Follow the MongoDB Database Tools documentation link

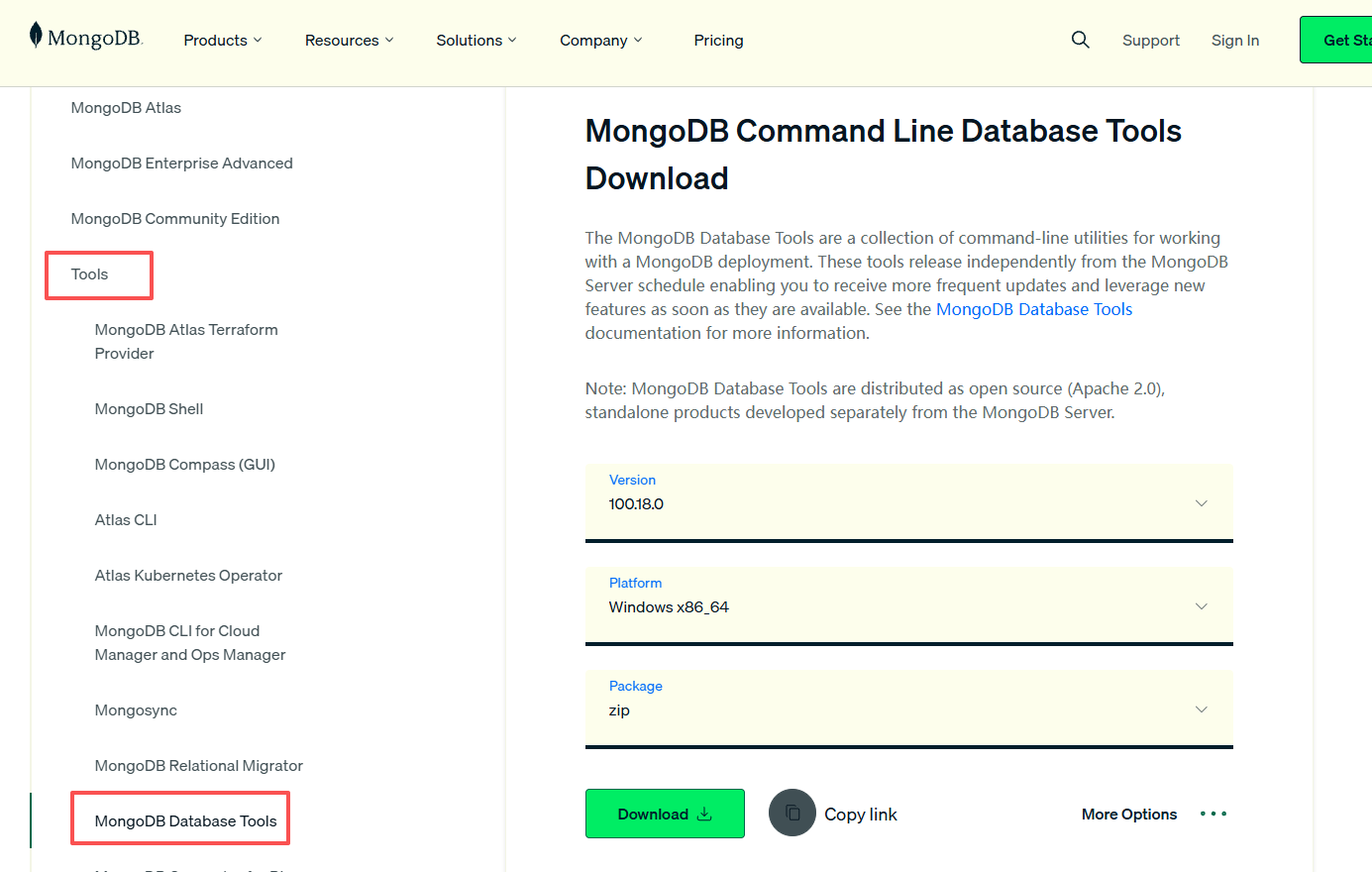(1034, 309)
